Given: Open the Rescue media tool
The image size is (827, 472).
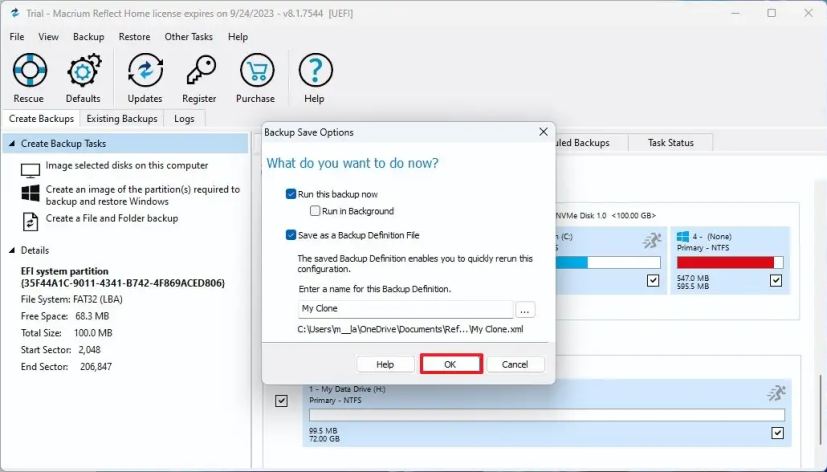Looking at the screenshot, I should 30,70.
